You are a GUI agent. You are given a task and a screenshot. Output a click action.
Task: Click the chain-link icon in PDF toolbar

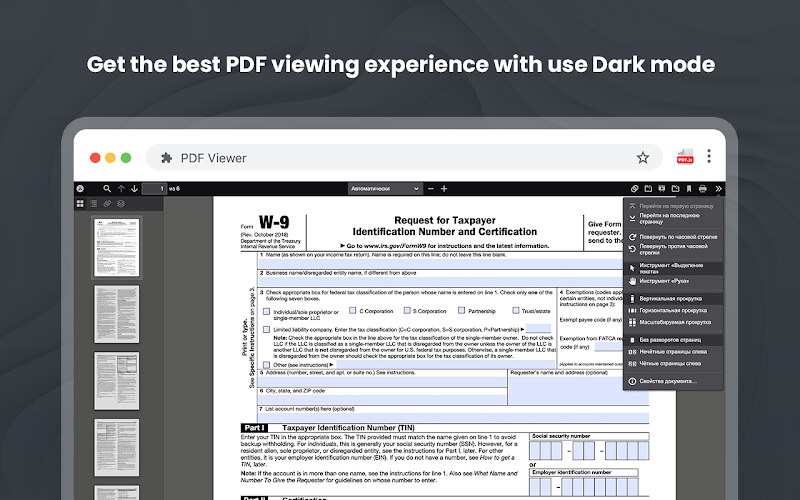[x=634, y=189]
